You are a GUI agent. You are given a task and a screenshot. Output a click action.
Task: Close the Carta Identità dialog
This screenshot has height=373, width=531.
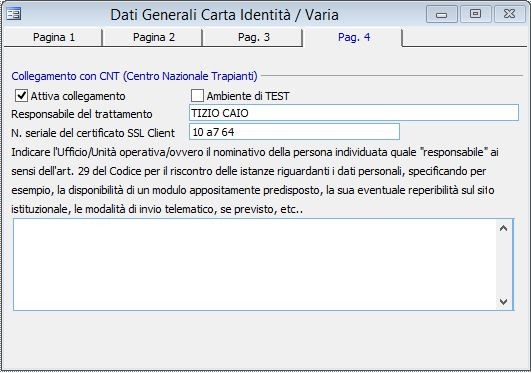(510, 14)
